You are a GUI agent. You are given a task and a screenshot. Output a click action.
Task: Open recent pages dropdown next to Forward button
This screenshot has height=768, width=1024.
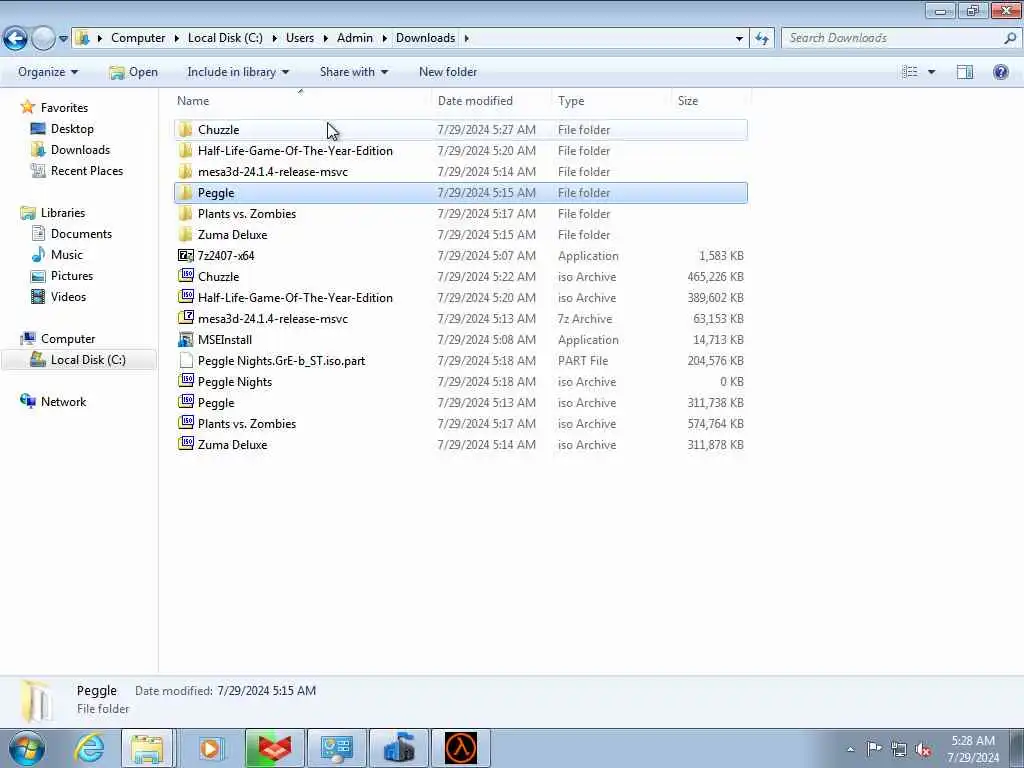tap(63, 39)
